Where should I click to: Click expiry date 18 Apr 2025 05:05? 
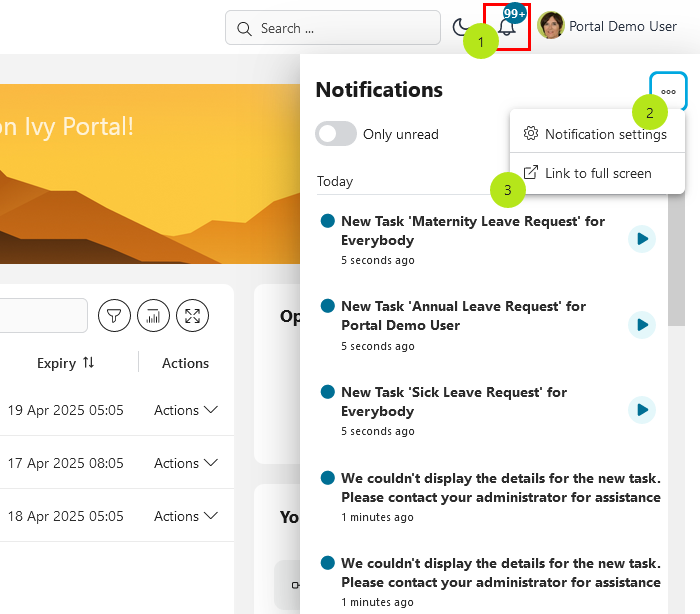click(x=65, y=516)
